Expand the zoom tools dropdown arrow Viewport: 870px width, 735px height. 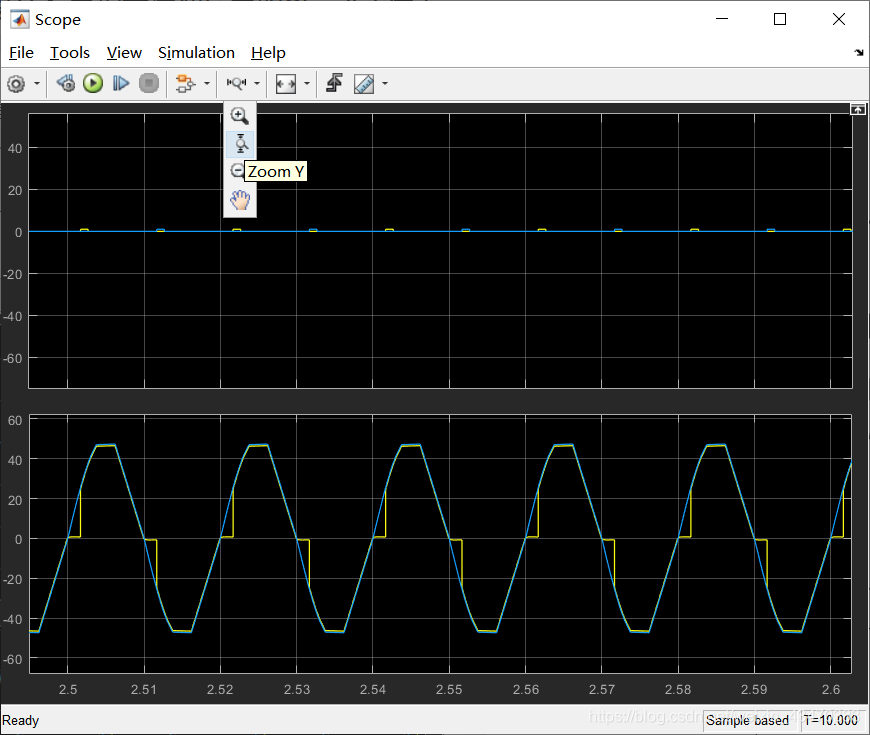257,84
